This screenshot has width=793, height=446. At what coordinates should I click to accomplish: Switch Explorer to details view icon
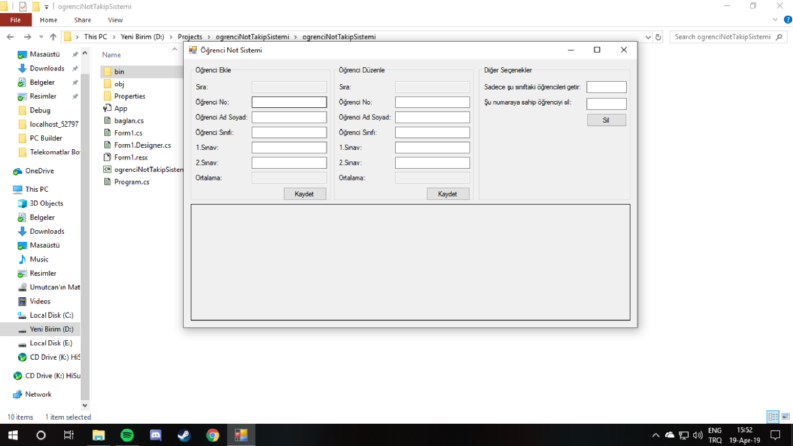(x=773, y=417)
